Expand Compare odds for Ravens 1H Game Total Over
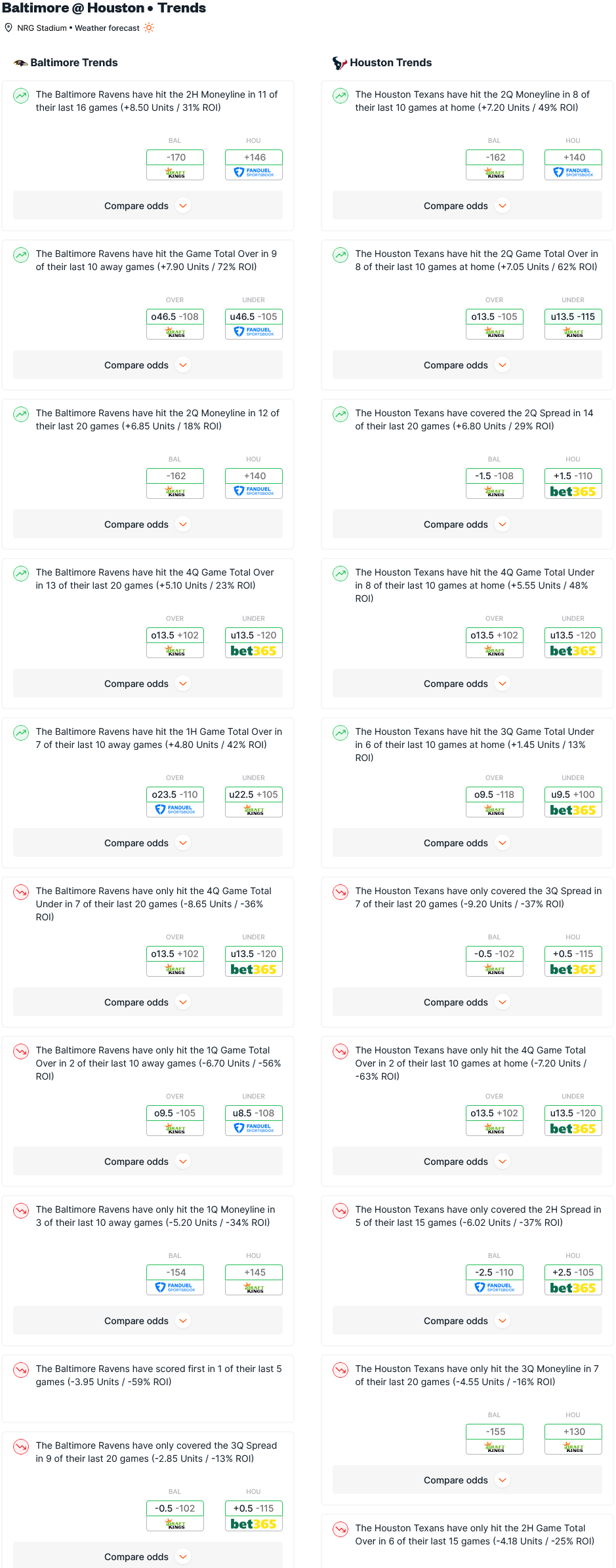 (x=148, y=843)
